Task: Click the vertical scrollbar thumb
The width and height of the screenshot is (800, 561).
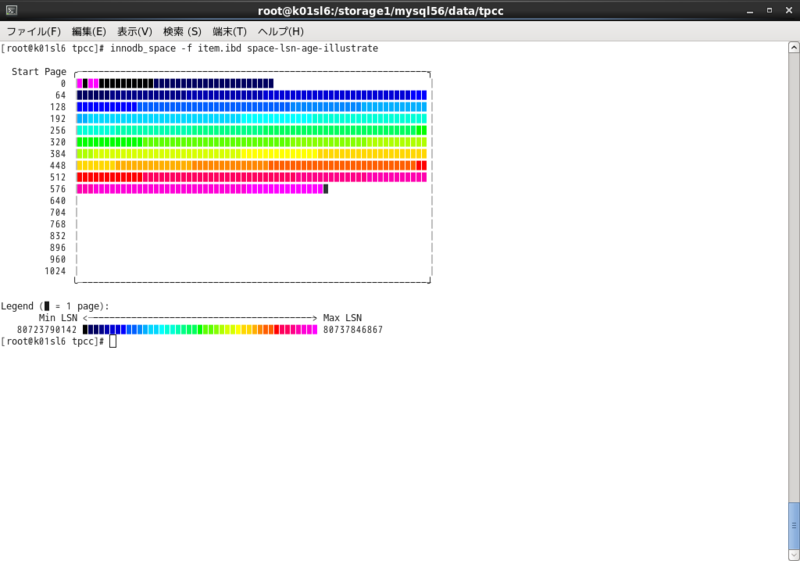Action: click(794, 525)
